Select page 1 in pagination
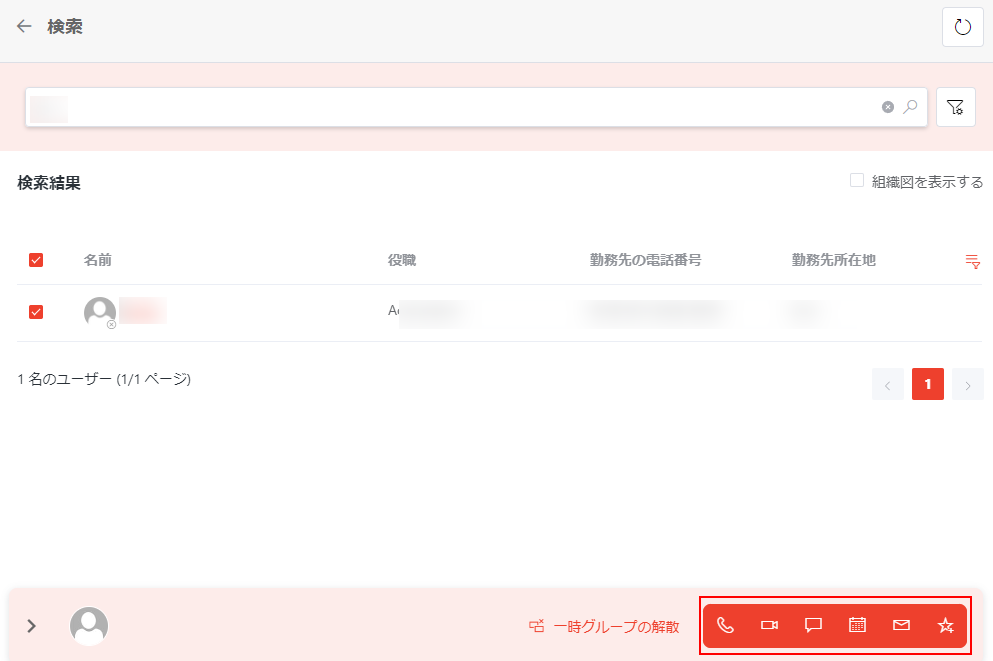Image resolution: width=993 pixels, height=661 pixels. click(x=928, y=384)
